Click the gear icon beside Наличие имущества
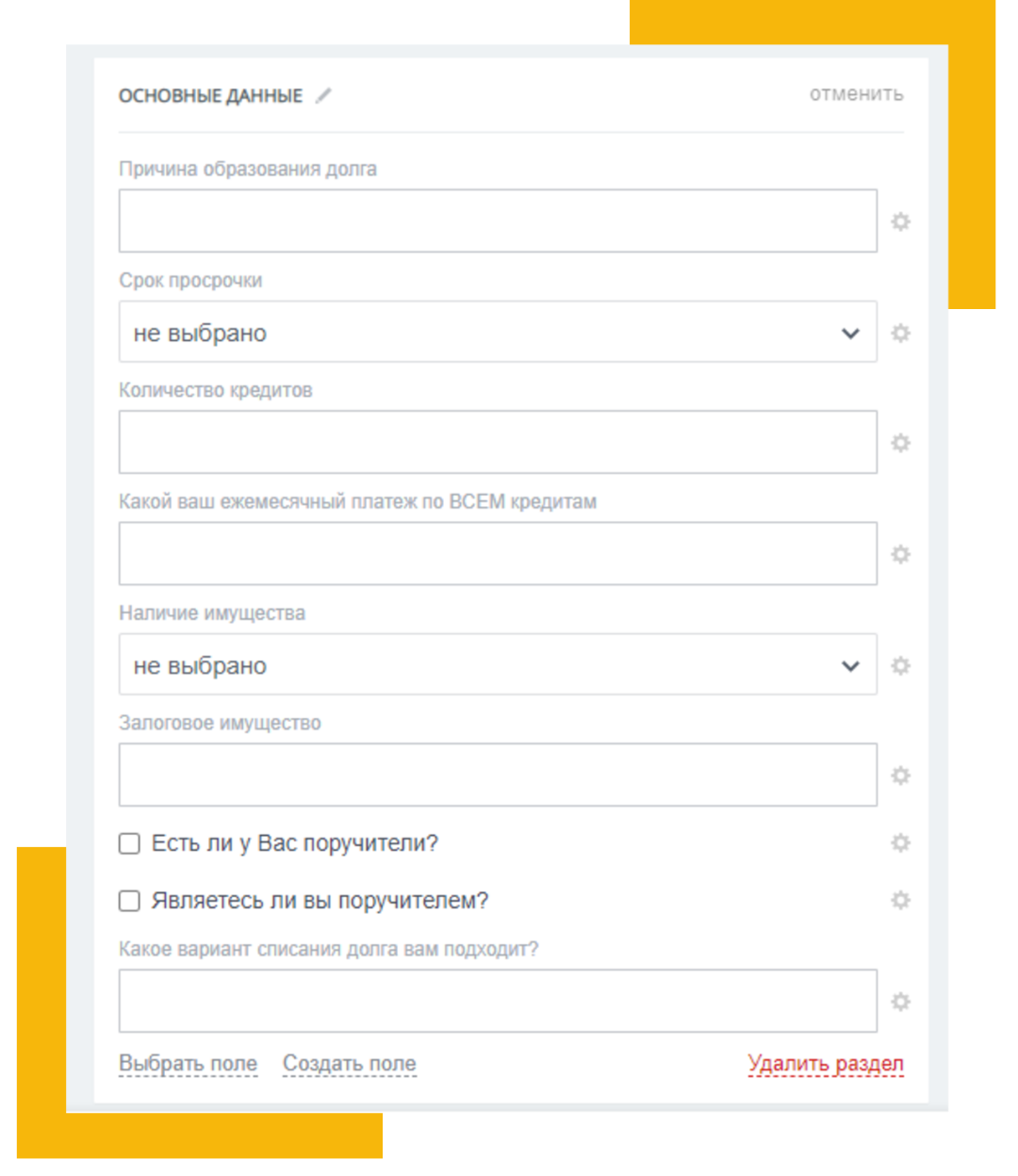The width and height of the screenshot is (1018, 1176). tap(901, 665)
